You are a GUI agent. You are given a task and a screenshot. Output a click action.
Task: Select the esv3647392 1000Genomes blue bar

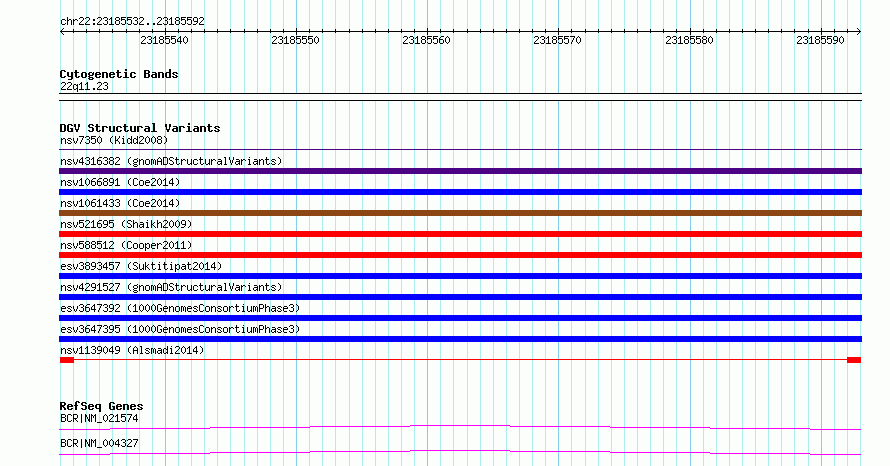(460, 318)
